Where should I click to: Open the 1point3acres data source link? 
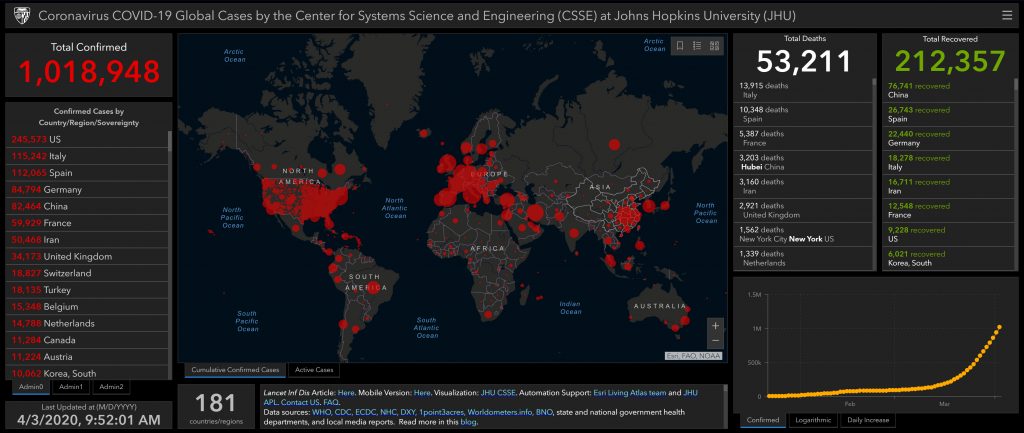point(441,413)
